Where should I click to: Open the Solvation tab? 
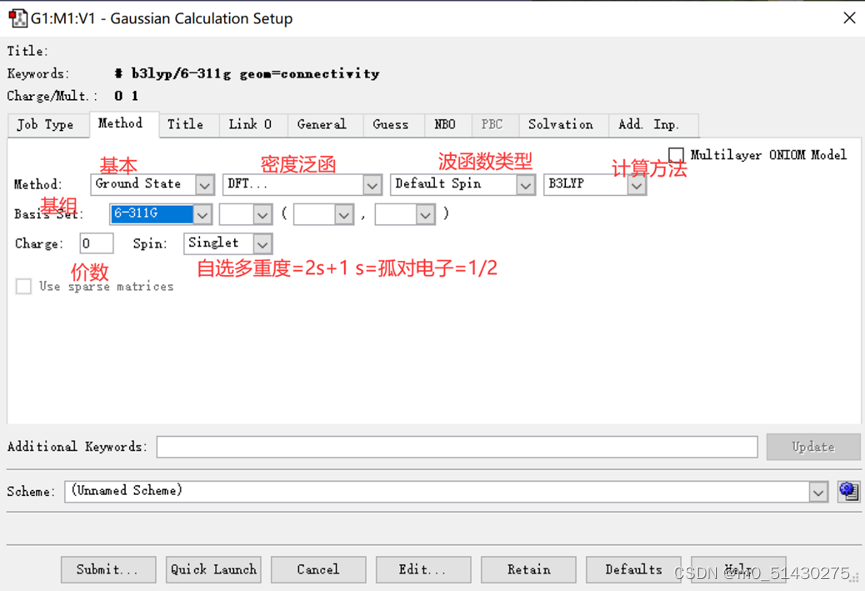point(561,125)
